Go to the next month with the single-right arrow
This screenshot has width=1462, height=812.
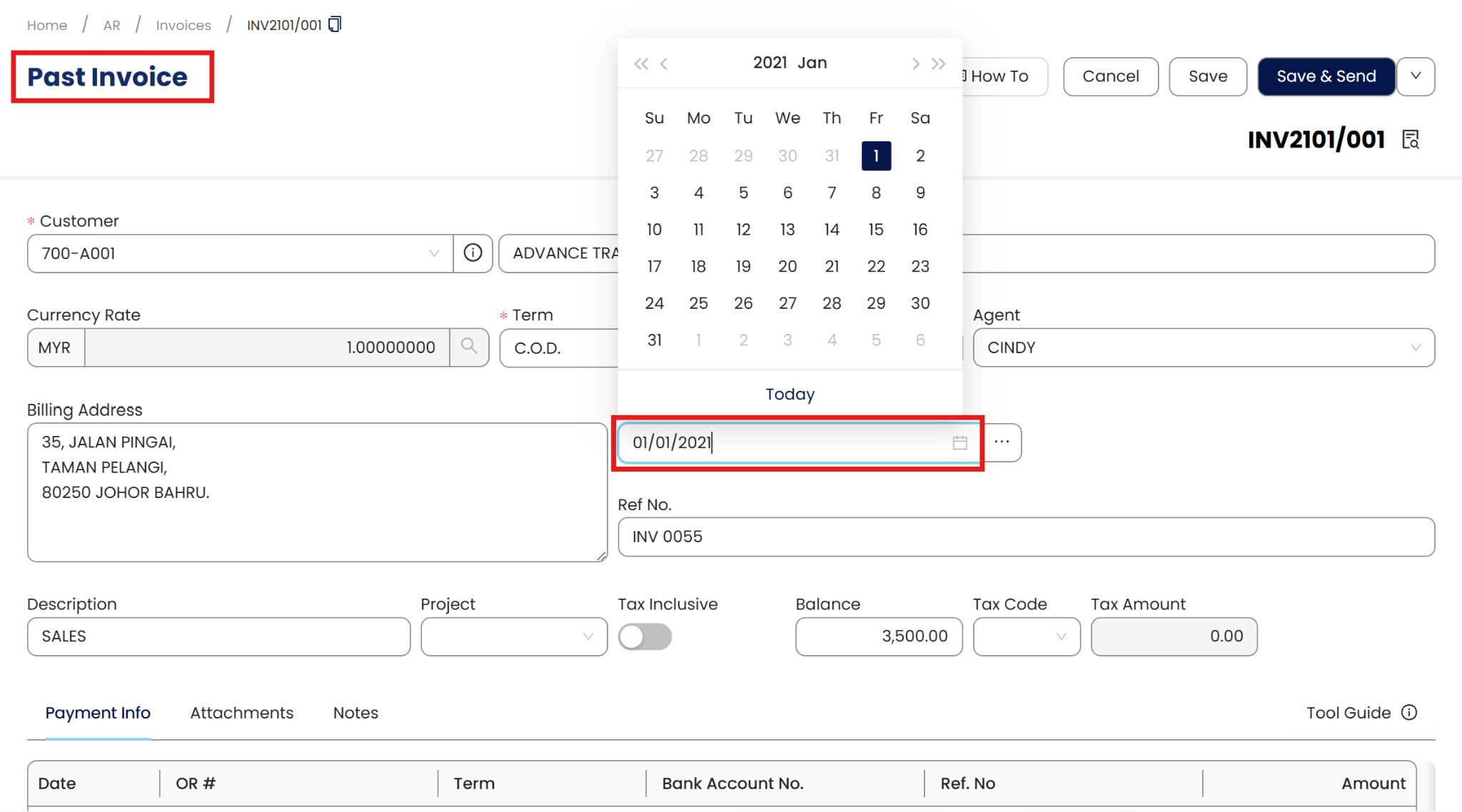point(915,64)
